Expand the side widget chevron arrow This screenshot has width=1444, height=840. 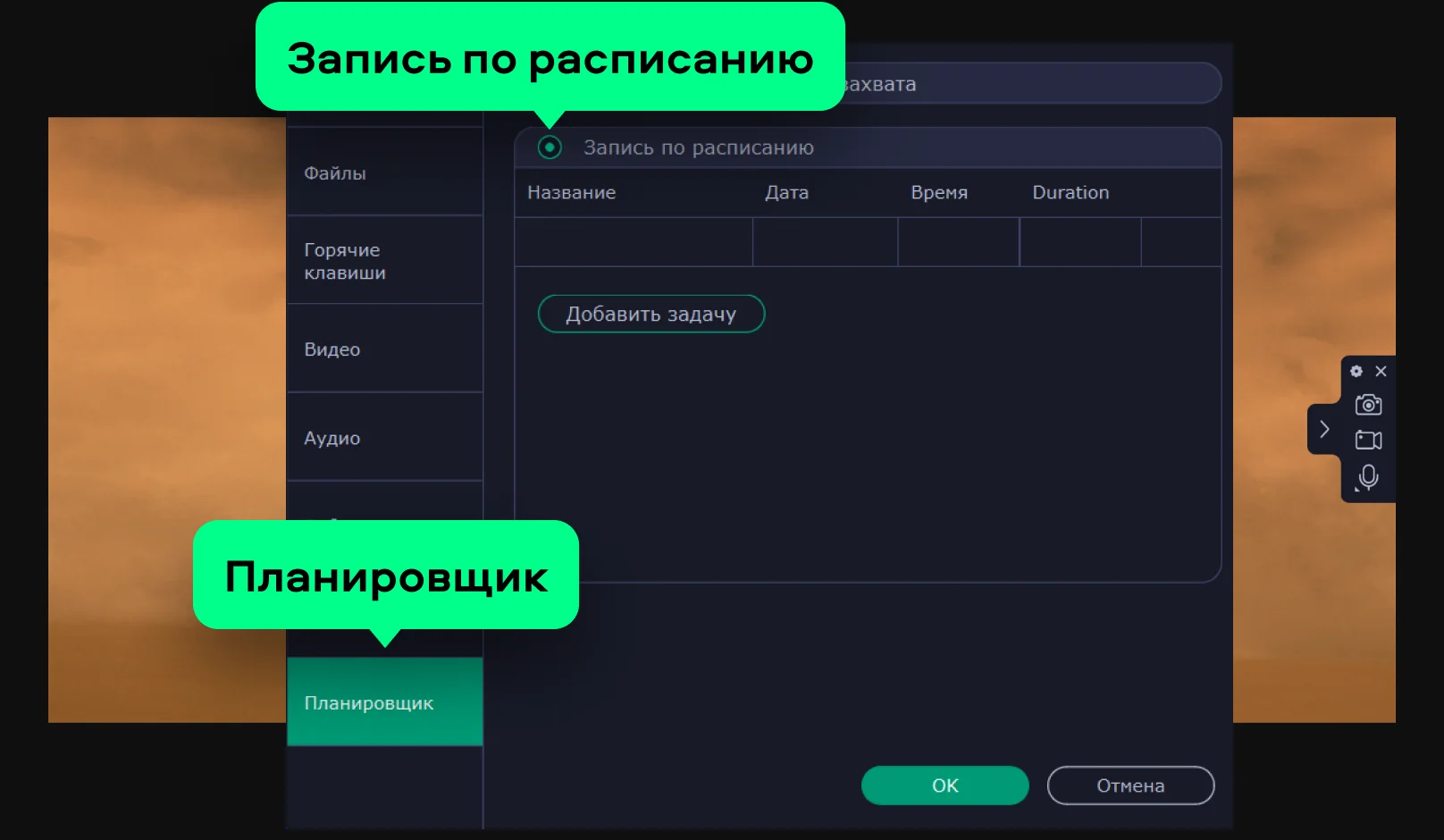1324,429
